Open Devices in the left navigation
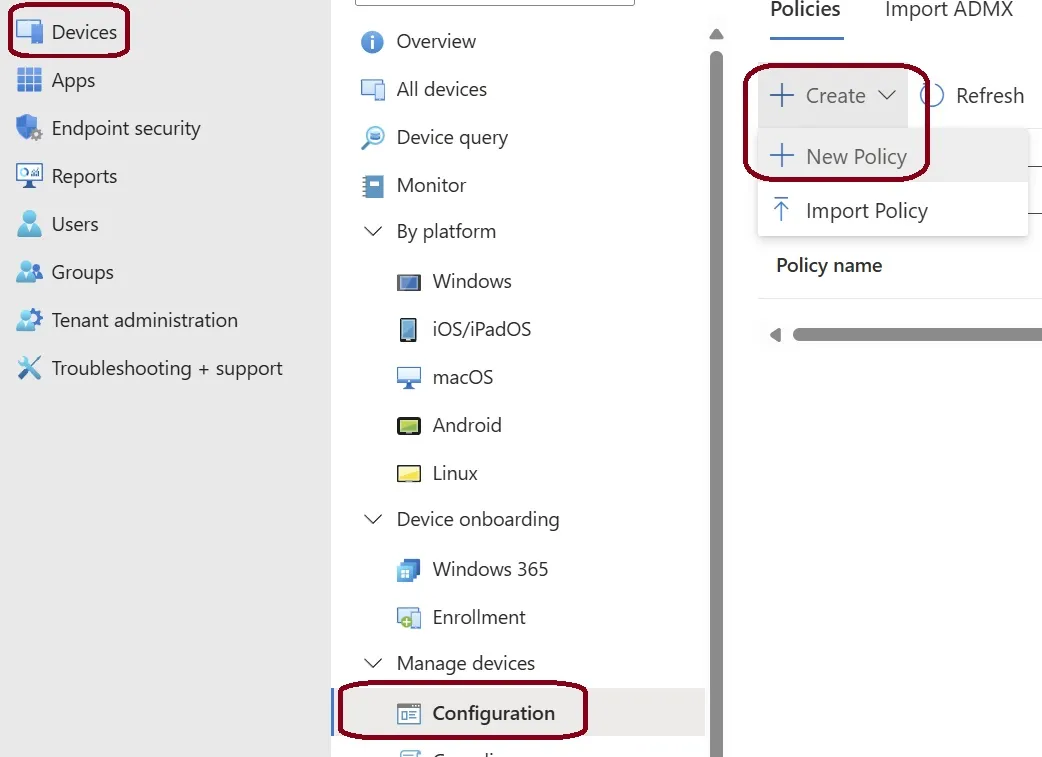 click(x=84, y=32)
